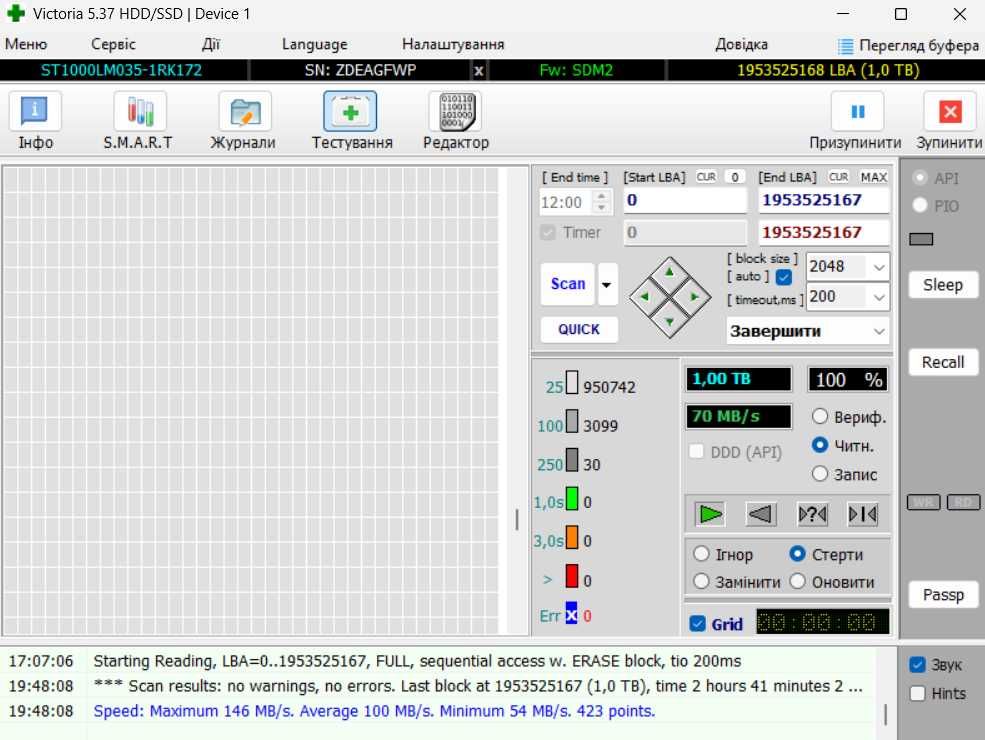Viewport: 985px width, 740px height.
Task: Click the 0 button next to Start LBA
Action: 734,177
